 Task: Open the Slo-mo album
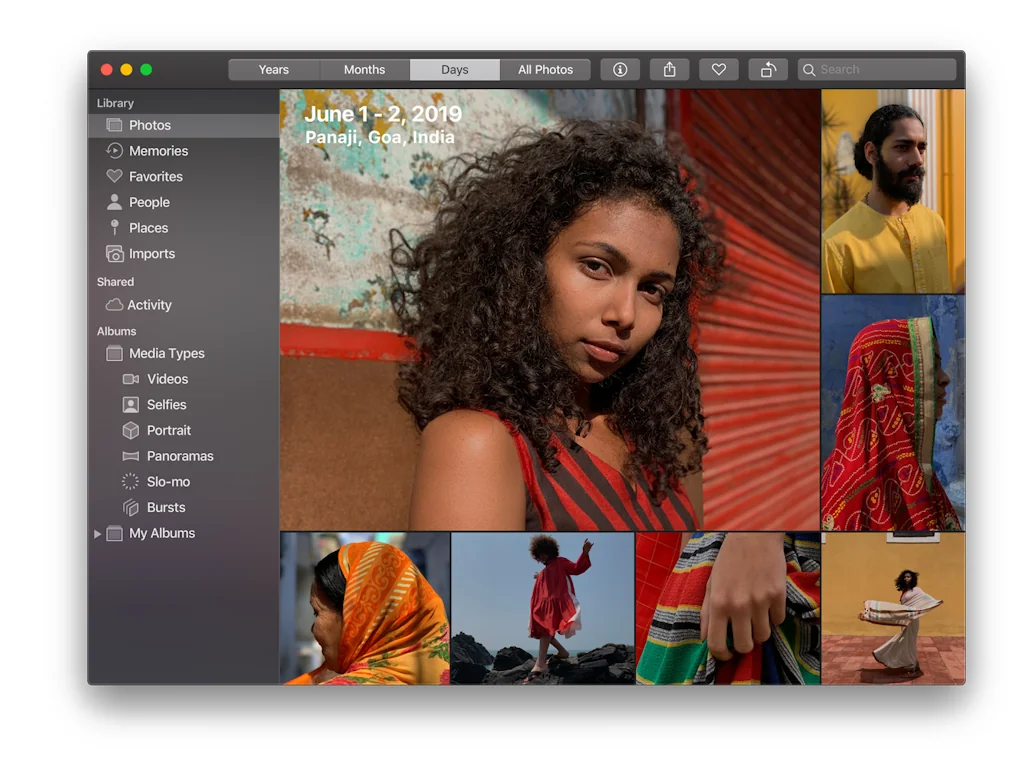167,481
